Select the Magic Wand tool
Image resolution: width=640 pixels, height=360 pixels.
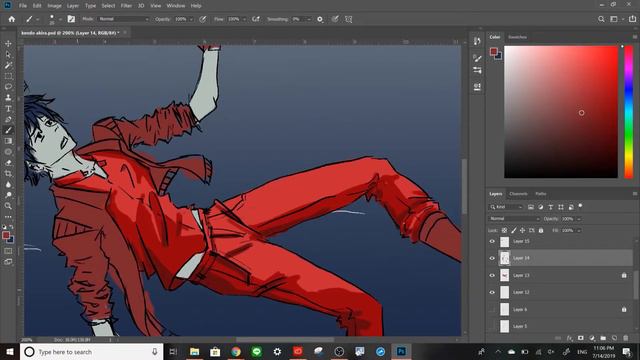click(8, 65)
